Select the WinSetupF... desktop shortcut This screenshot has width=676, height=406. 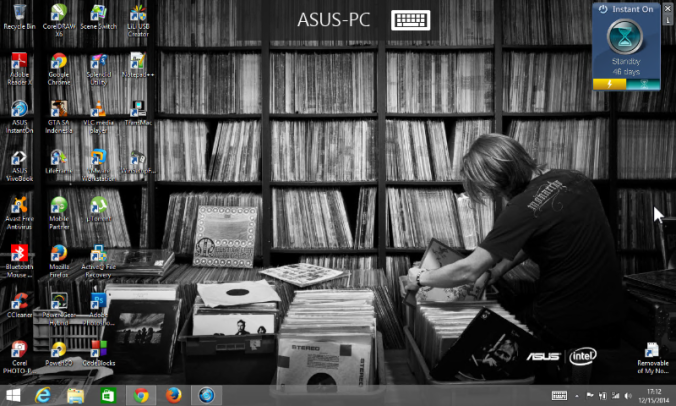[138, 162]
